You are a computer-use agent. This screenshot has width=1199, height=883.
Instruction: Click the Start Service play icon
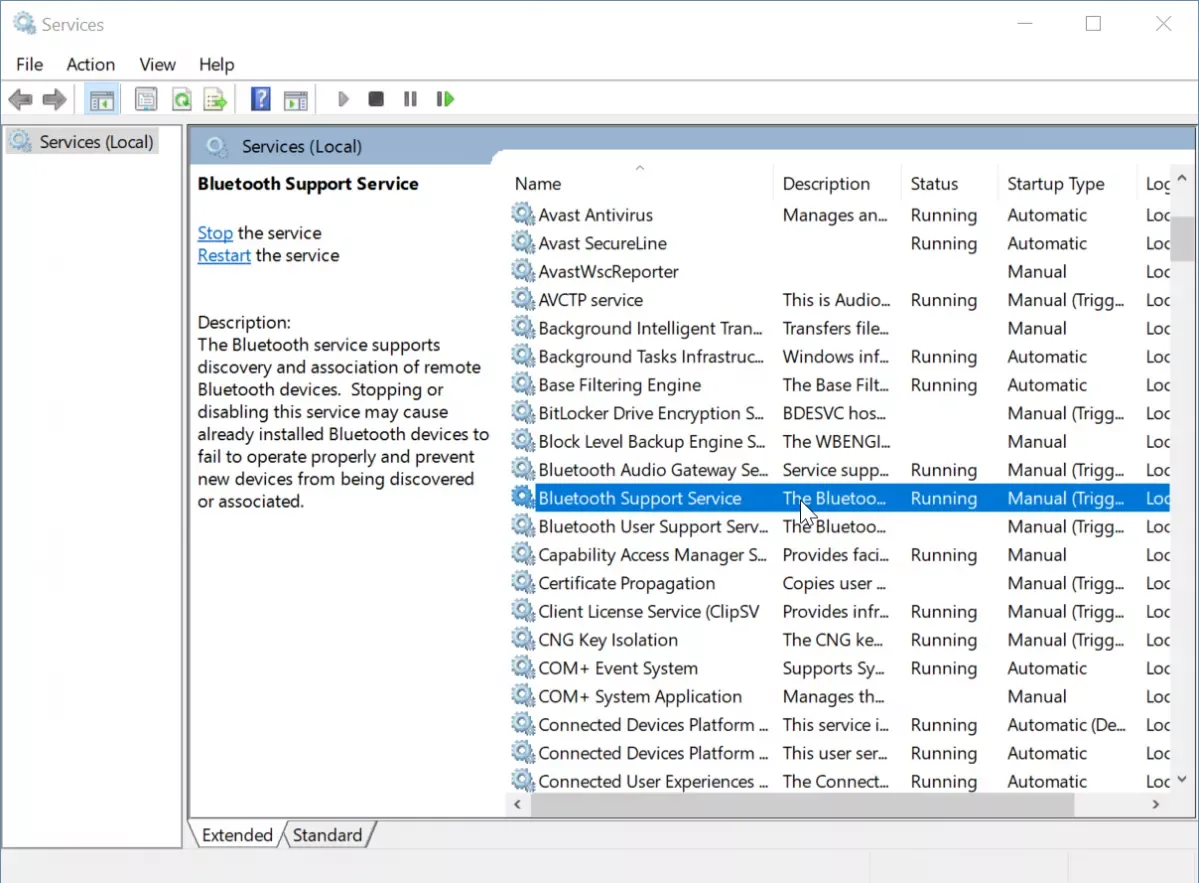tap(343, 99)
